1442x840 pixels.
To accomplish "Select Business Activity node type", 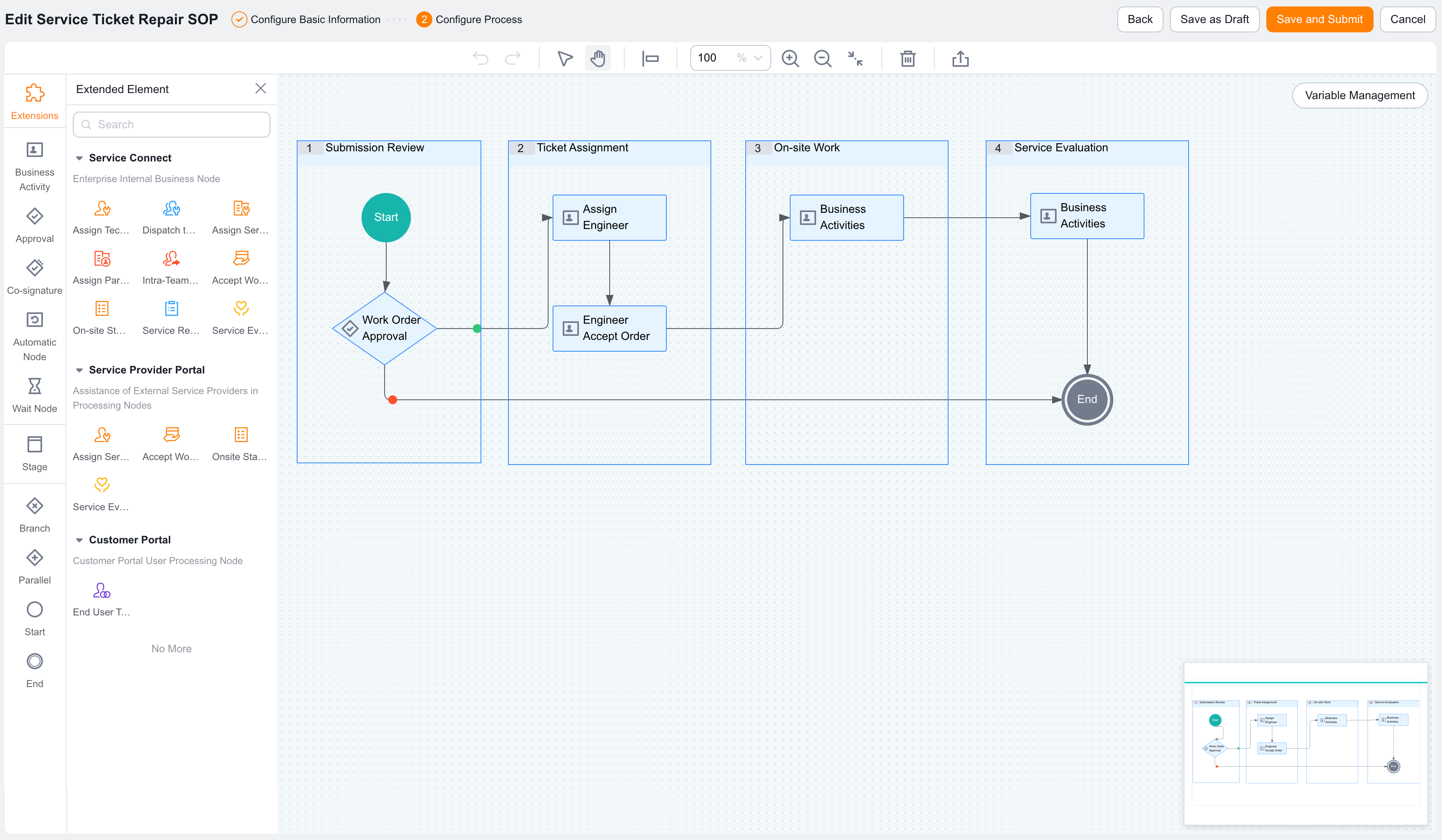I will click(35, 166).
